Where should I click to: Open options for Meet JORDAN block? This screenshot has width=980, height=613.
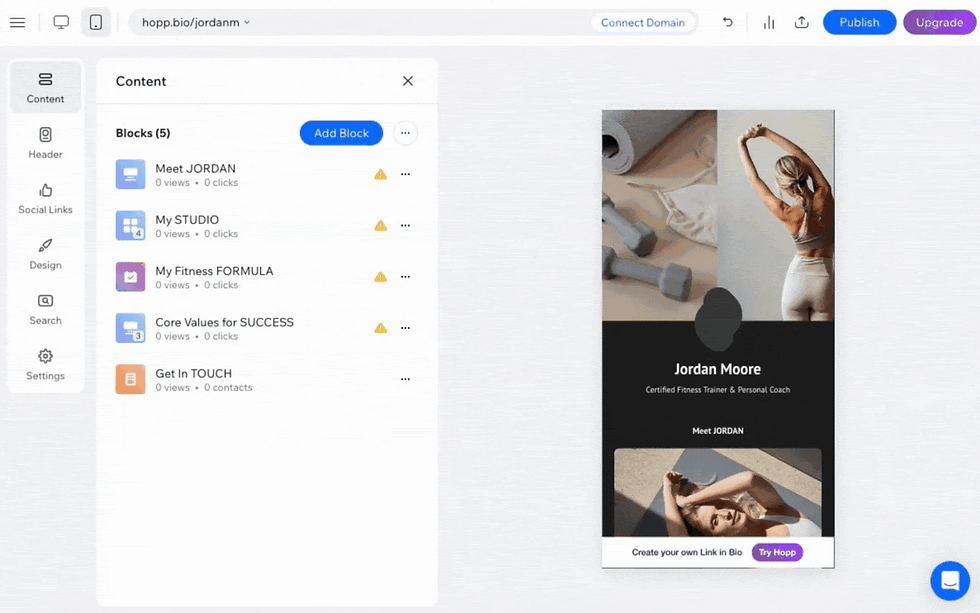point(405,174)
